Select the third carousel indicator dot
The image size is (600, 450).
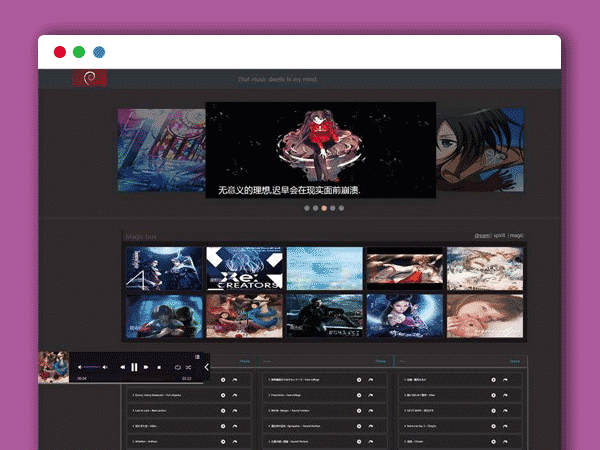324,209
